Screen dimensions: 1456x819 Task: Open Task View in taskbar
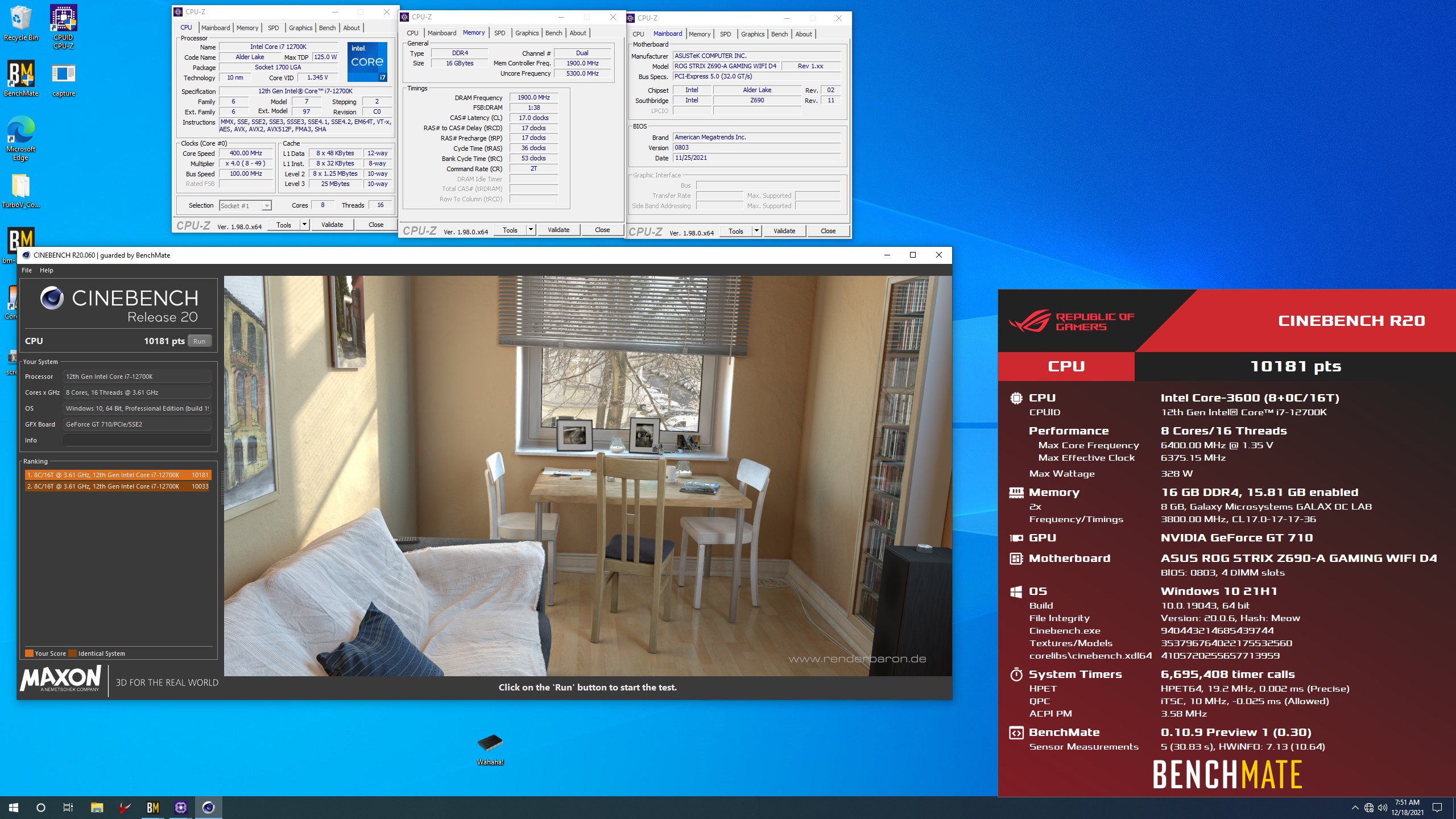68,807
